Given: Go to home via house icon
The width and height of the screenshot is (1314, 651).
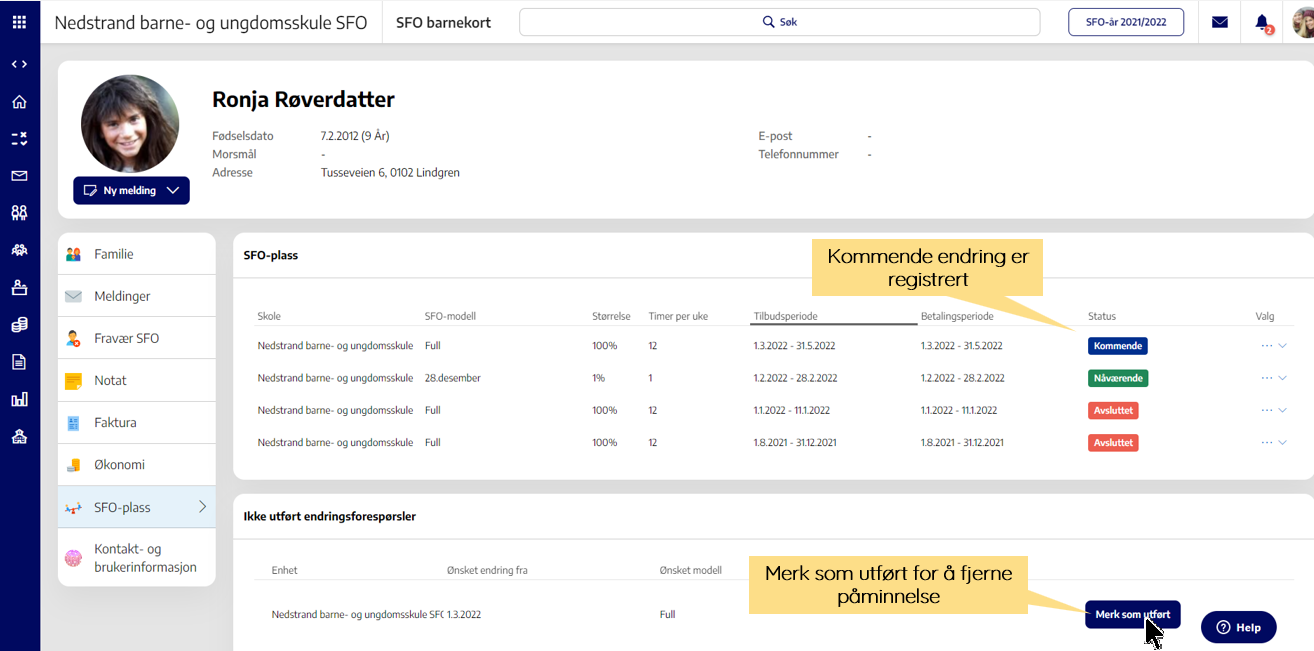Looking at the screenshot, I should pyautogui.click(x=19, y=101).
